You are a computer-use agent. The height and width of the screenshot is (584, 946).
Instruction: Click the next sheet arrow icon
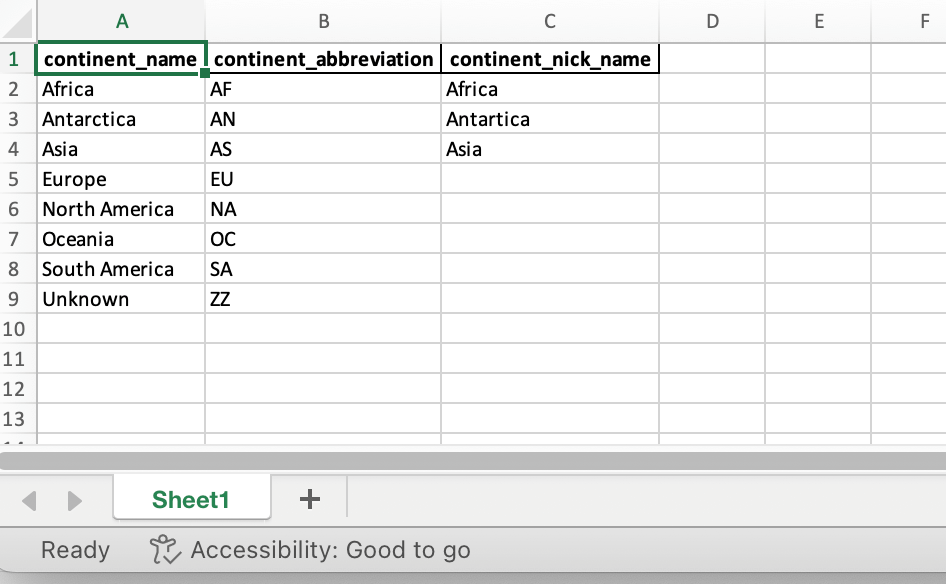click(x=74, y=500)
